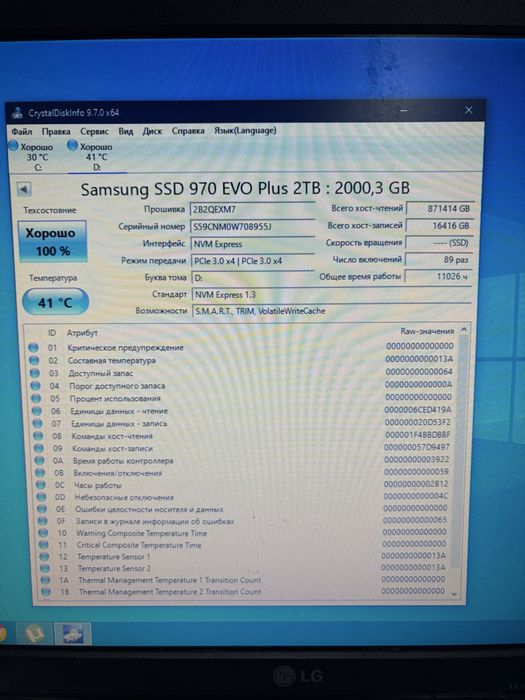
Task: Open the Язык(Language) menu
Action: coord(245,130)
